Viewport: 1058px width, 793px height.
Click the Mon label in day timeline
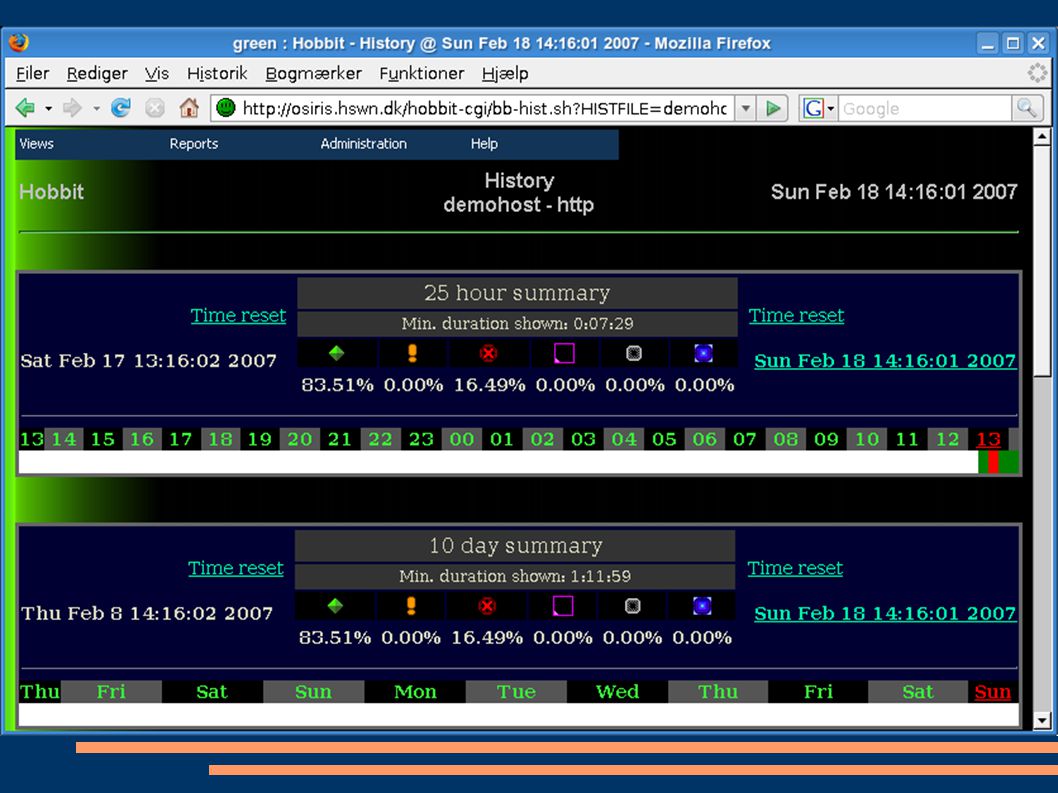tap(415, 692)
